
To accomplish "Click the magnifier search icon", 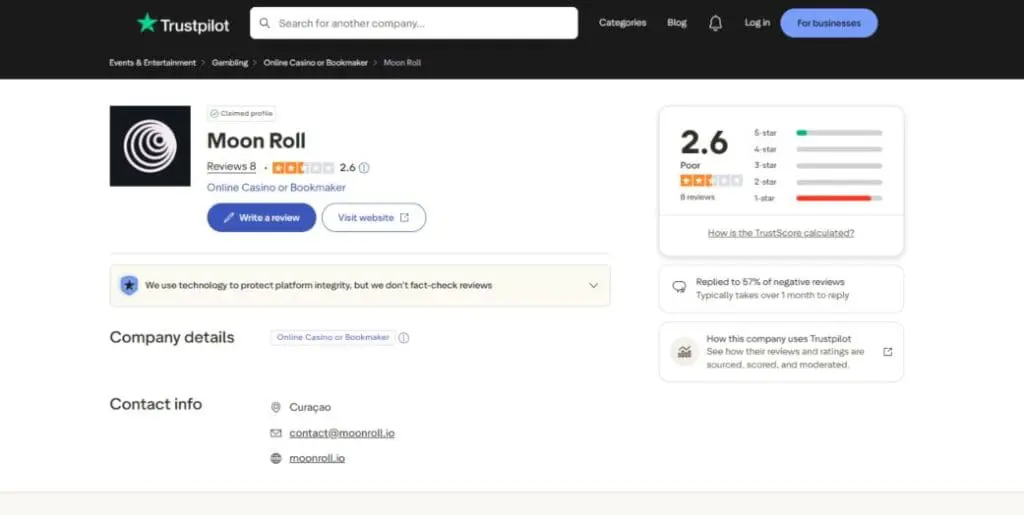I will [x=264, y=23].
